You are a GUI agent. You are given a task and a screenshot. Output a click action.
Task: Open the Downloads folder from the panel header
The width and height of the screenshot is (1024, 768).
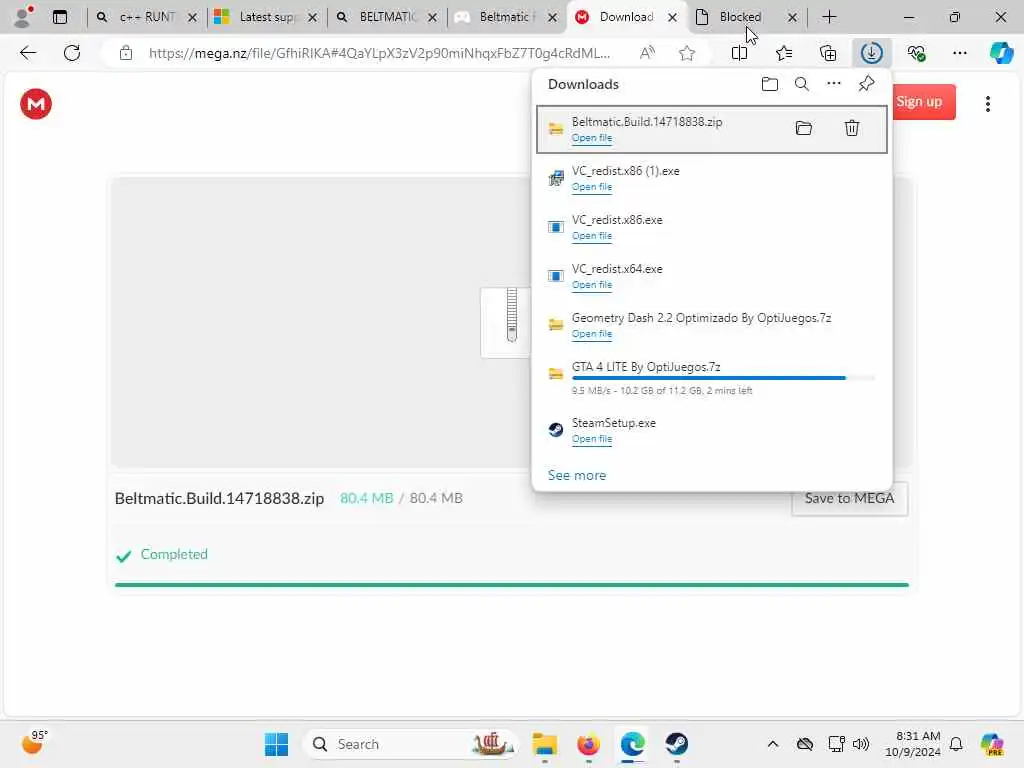(x=769, y=84)
